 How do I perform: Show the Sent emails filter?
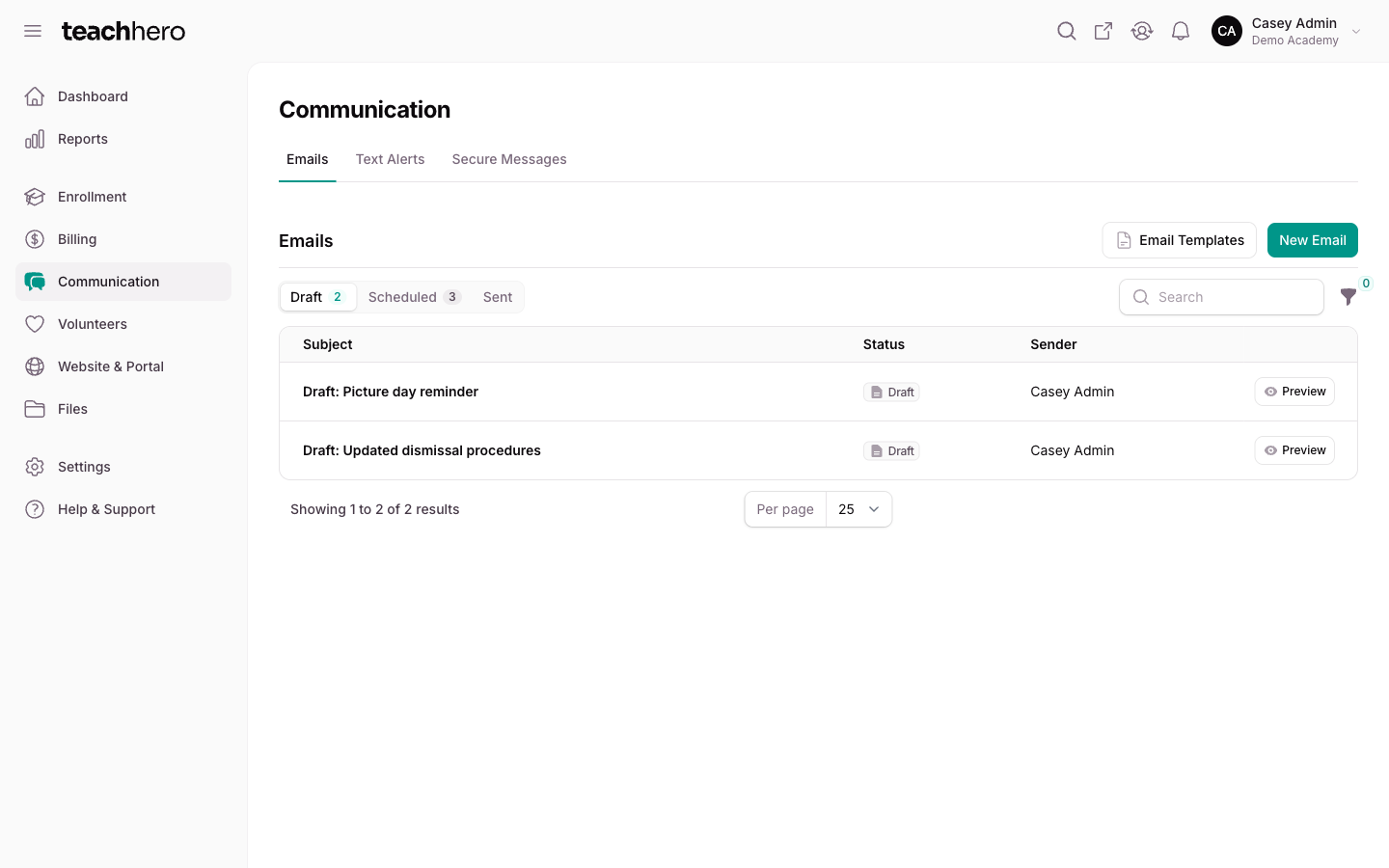pos(498,297)
